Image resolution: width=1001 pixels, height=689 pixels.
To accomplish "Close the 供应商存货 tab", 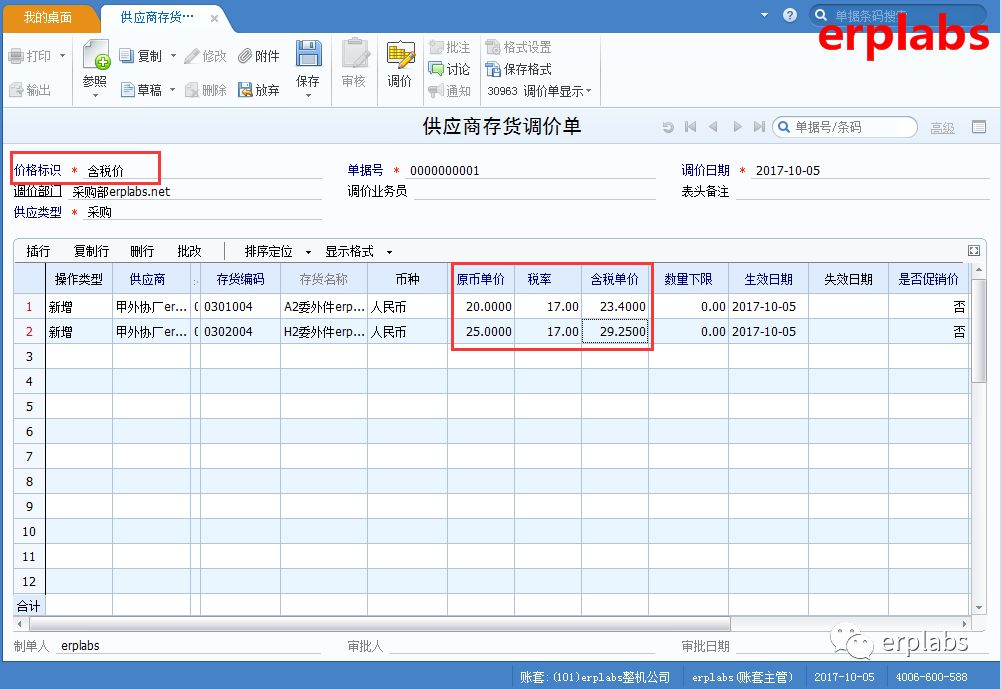I will pos(214,19).
